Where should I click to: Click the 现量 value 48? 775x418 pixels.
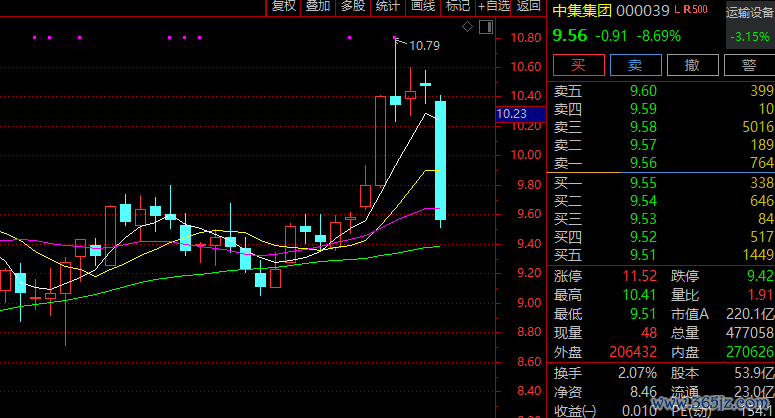[x=649, y=333]
